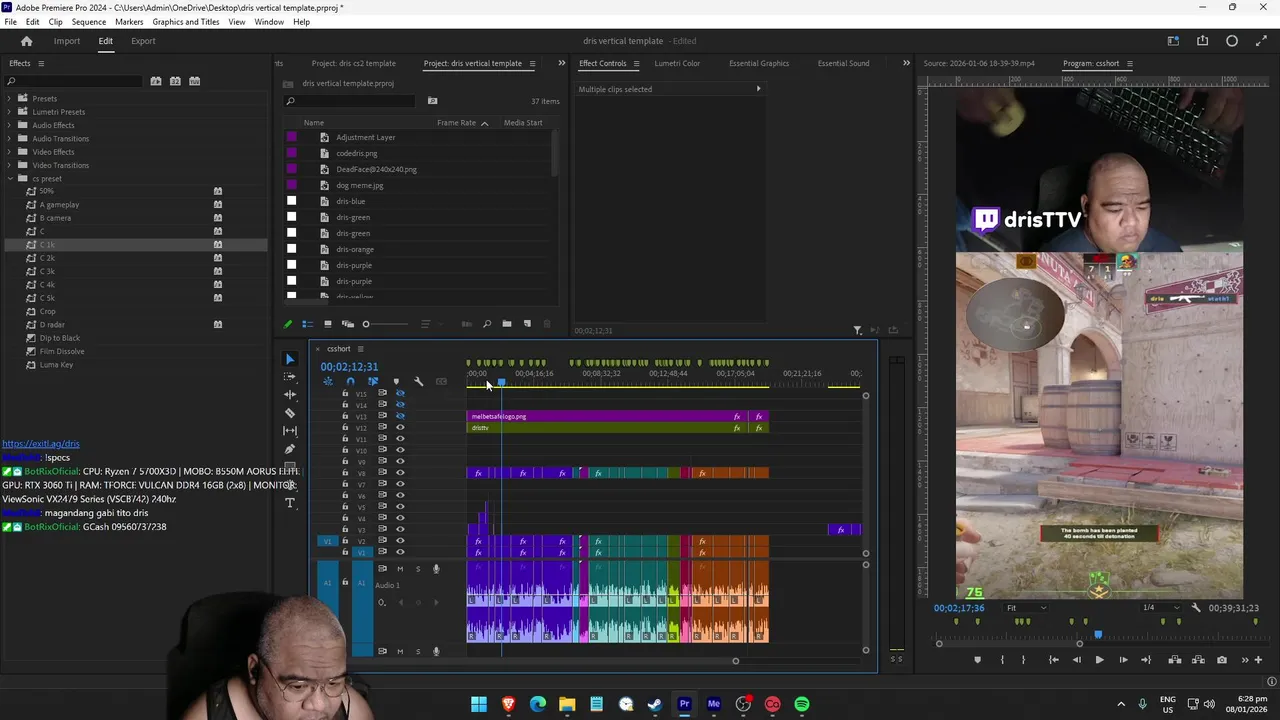Toggle Linked Selection in timeline
The height and width of the screenshot is (720, 1280).
pos(373,381)
